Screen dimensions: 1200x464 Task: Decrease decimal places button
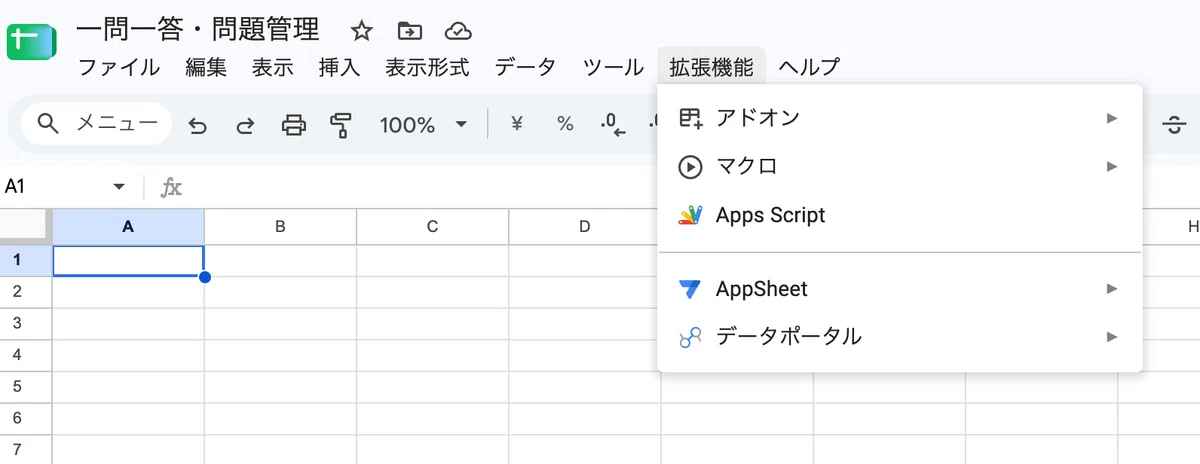click(612, 125)
